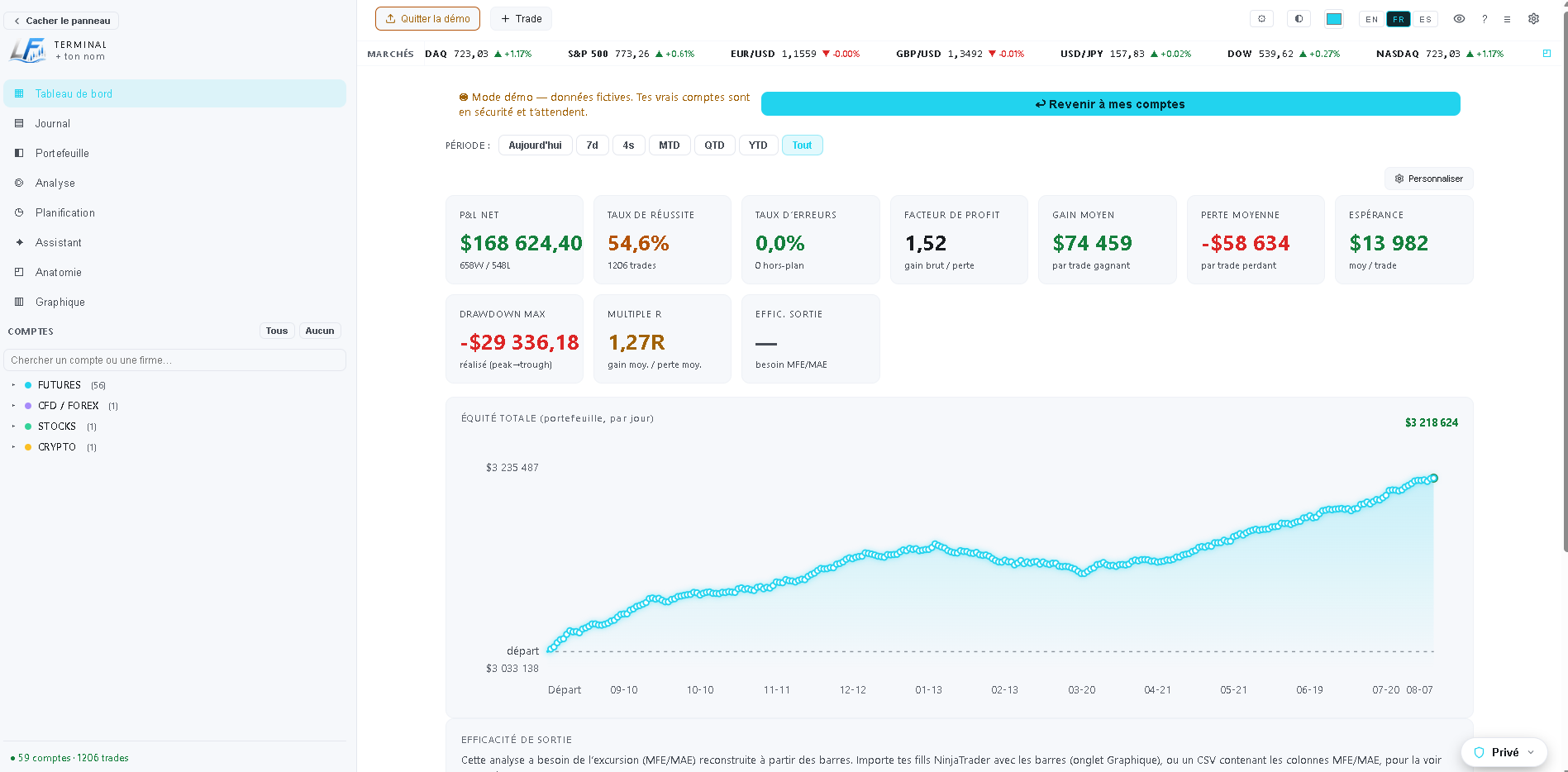Screen dimensions: 1568x772
Task: Click the 59 comptes · 1206 trades status
Action: click(69, 758)
